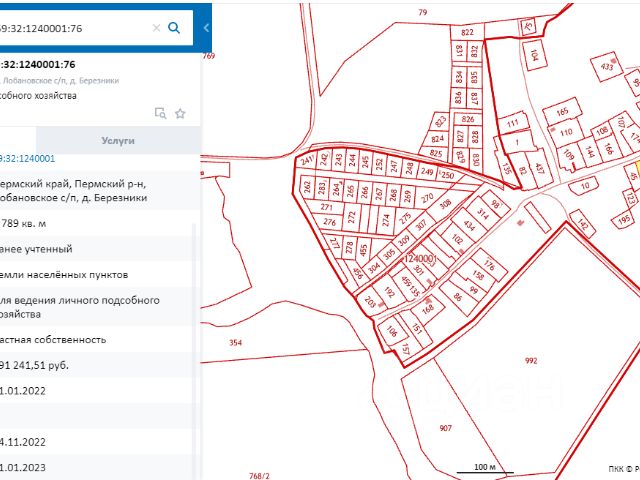Click into the cadastral number search field

[70, 28]
